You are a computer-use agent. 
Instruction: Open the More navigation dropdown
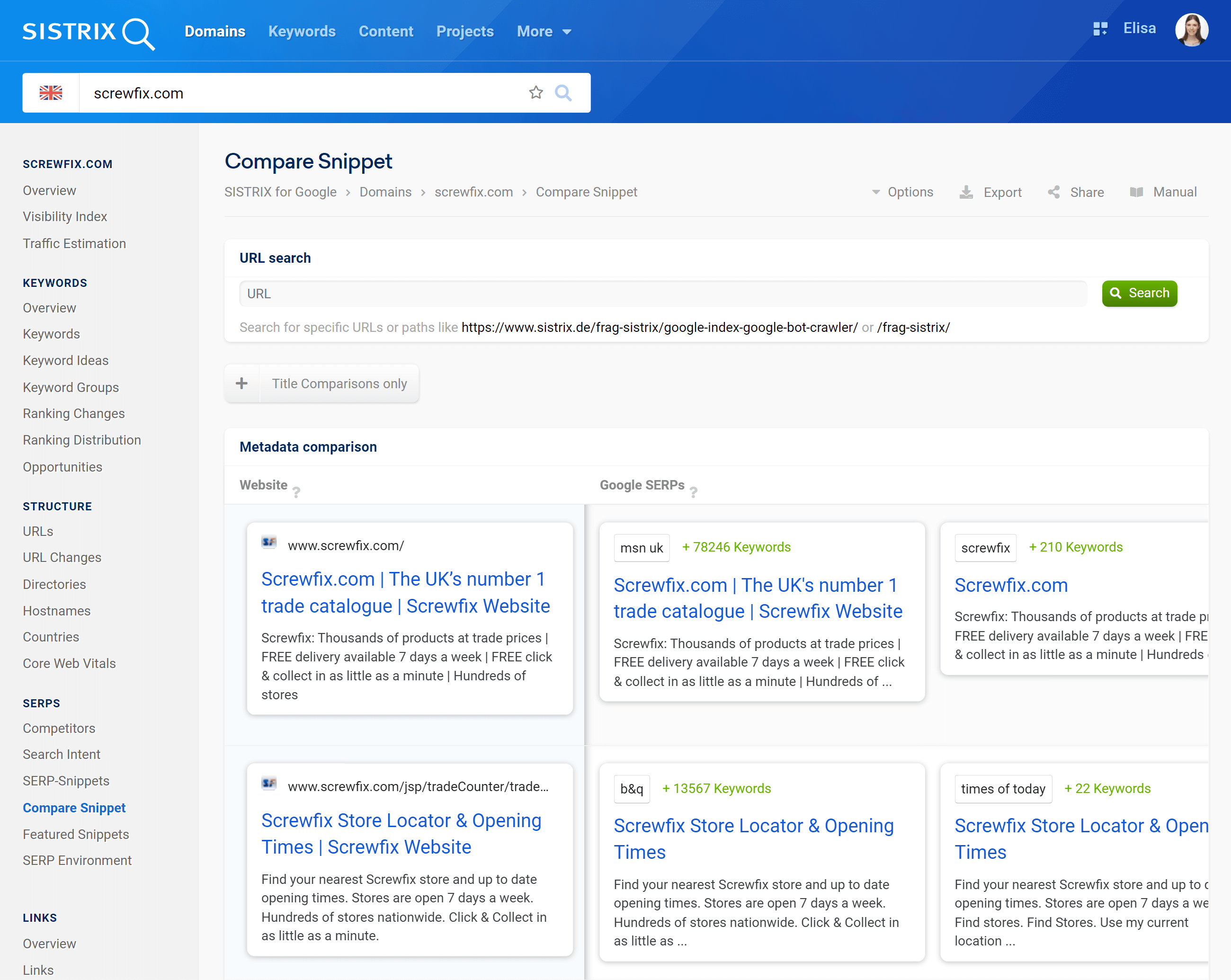pos(542,31)
